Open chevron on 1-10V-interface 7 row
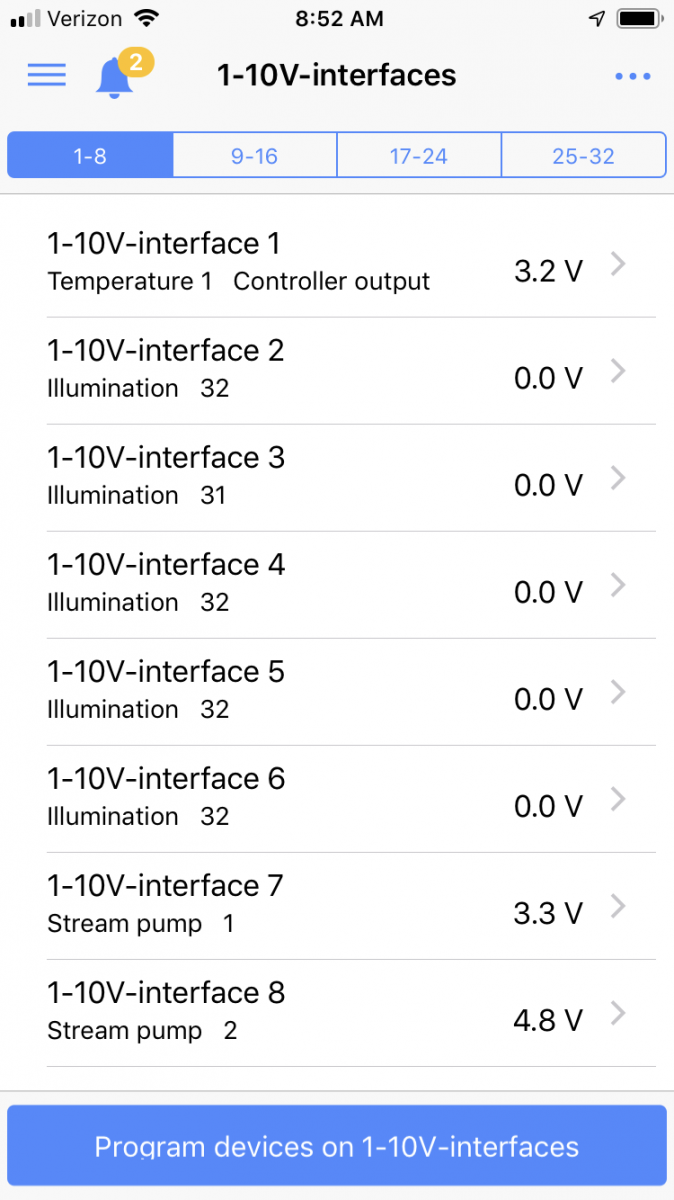This screenshot has height=1200, width=674. click(619, 906)
